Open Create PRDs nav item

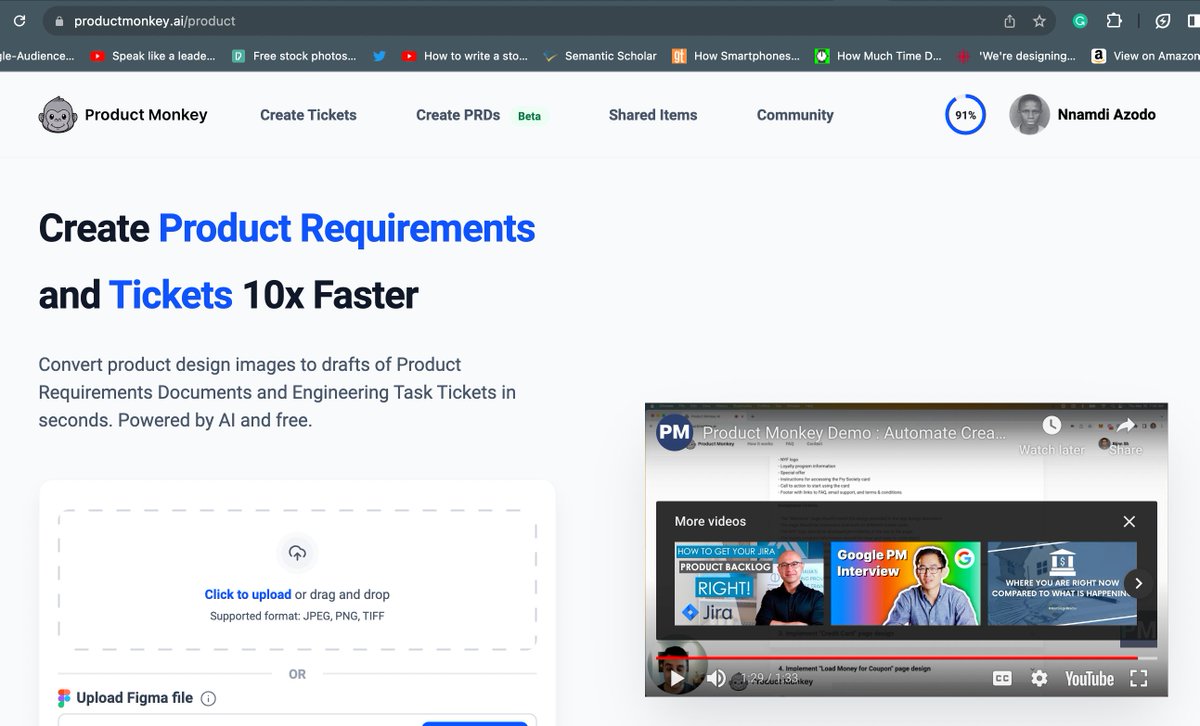coord(458,115)
